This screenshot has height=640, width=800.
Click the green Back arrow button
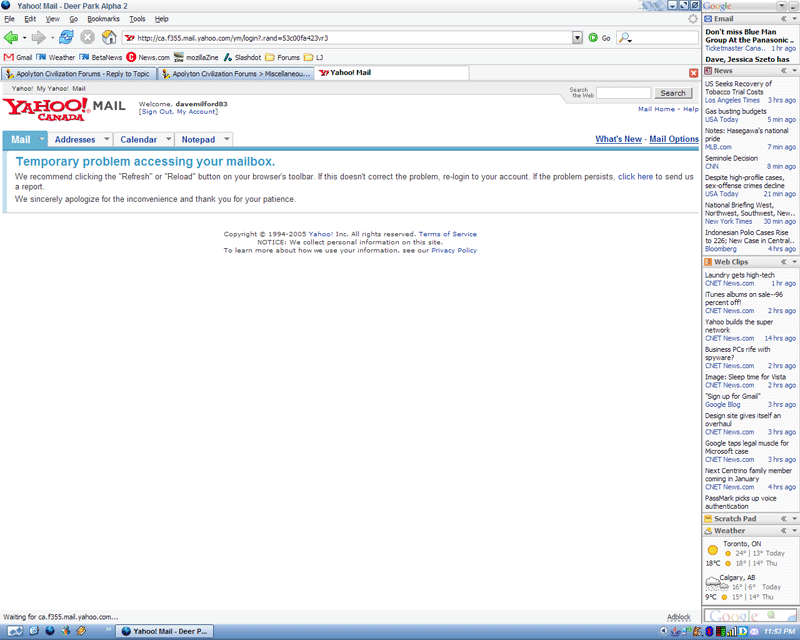(x=12, y=37)
